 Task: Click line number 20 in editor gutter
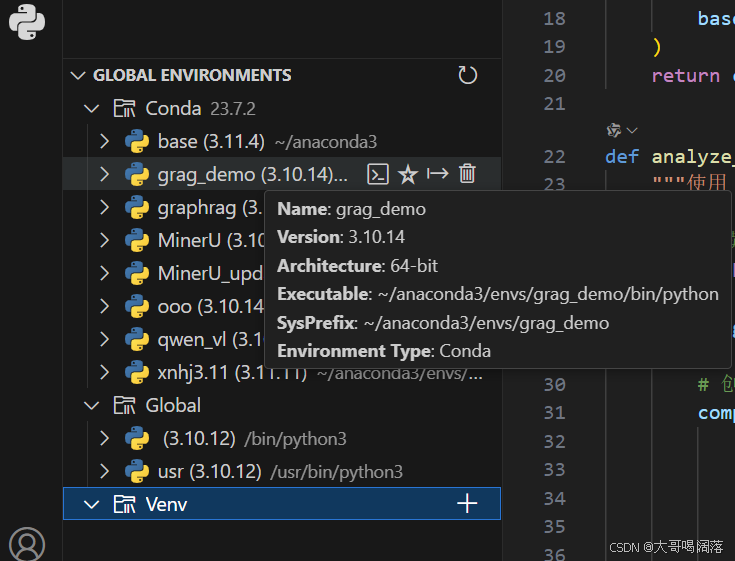(x=555, y=75)
